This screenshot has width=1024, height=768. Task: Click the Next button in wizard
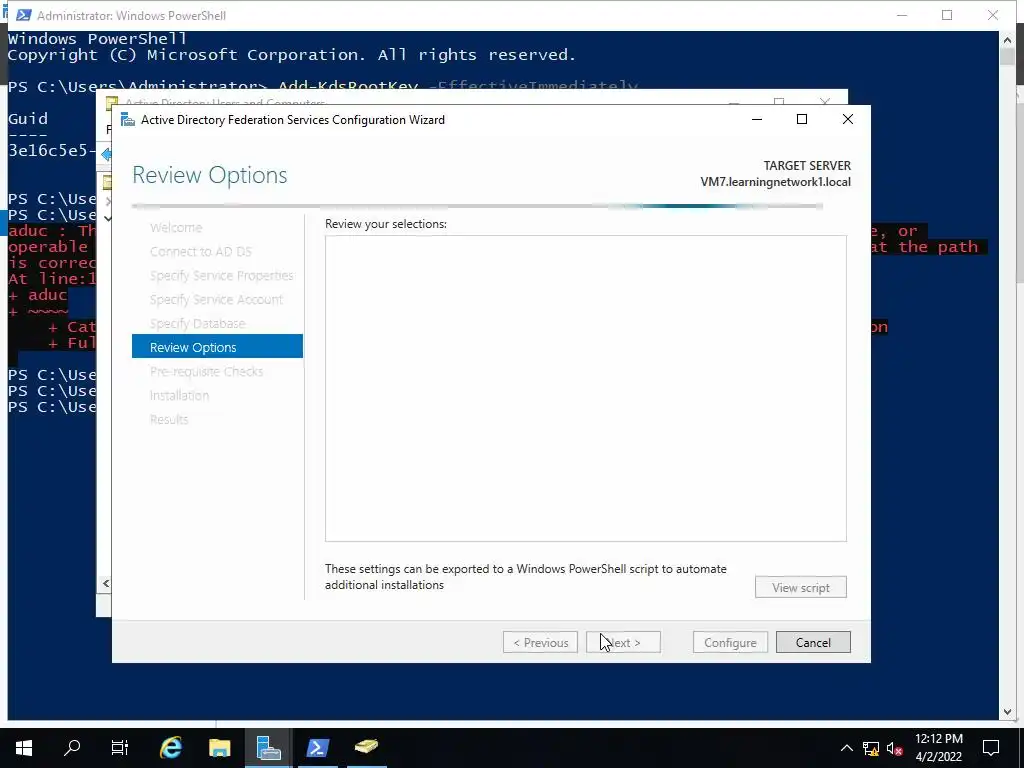pyautogui.click(x=623, y=643)
